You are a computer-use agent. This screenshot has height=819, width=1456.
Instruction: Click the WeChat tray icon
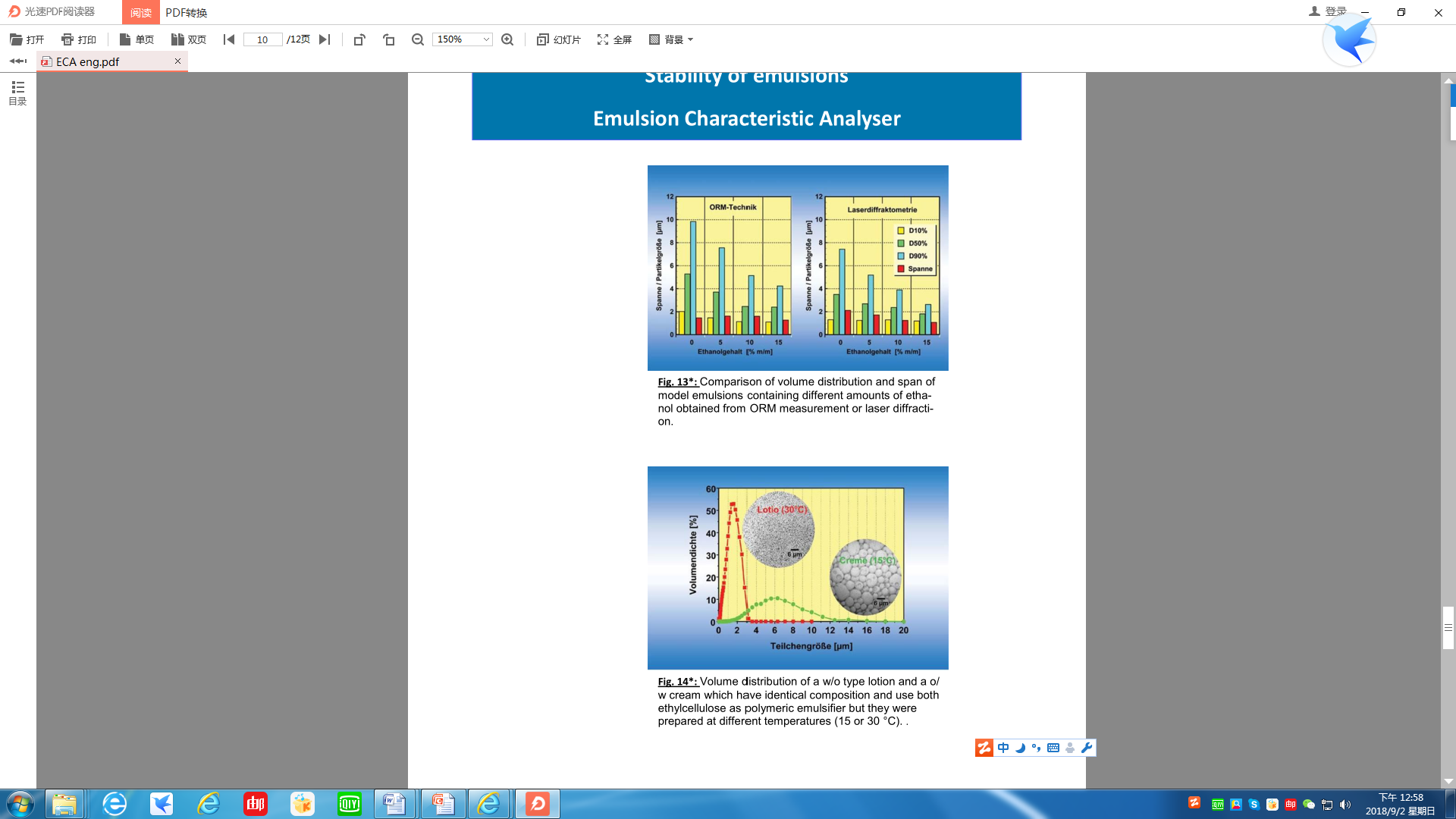(x=1309, y=805)
